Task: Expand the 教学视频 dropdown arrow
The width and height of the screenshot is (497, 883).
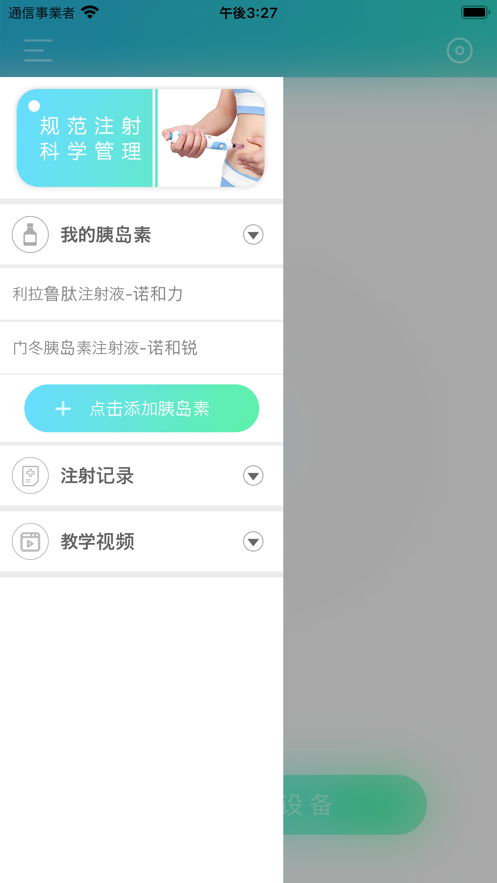Action: (253, 542)
